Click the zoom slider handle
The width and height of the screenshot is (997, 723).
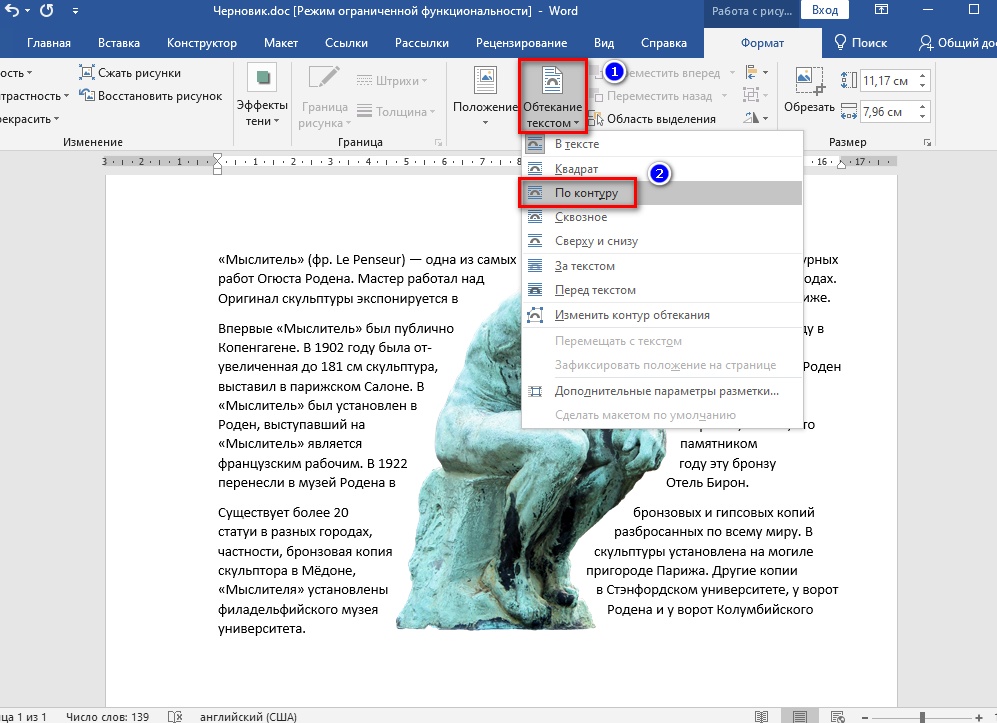[x=922, y=717]
